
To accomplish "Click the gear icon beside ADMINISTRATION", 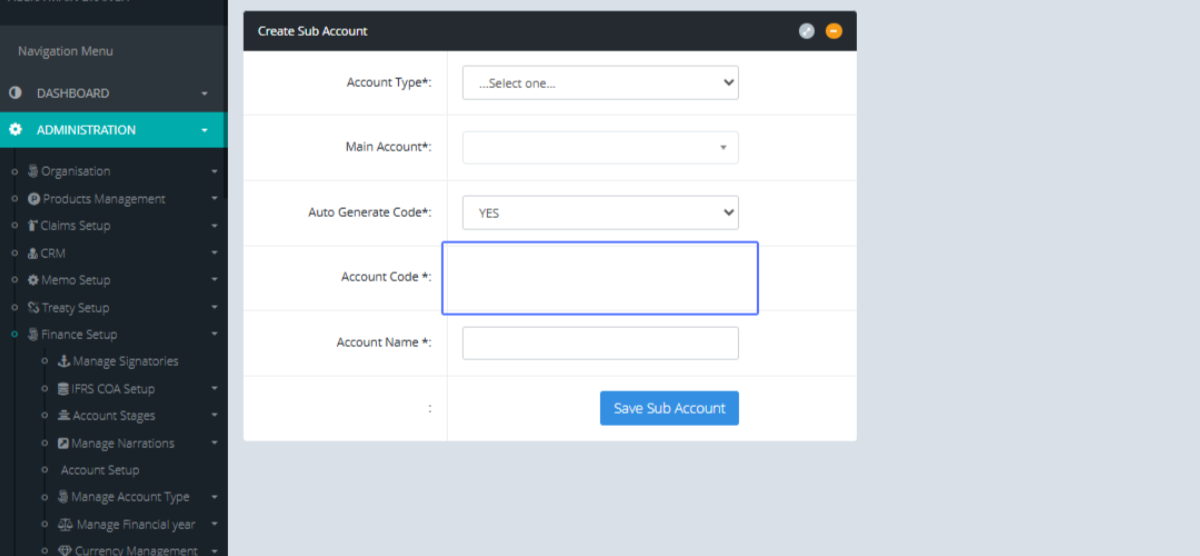I will [x=15, y=130].
